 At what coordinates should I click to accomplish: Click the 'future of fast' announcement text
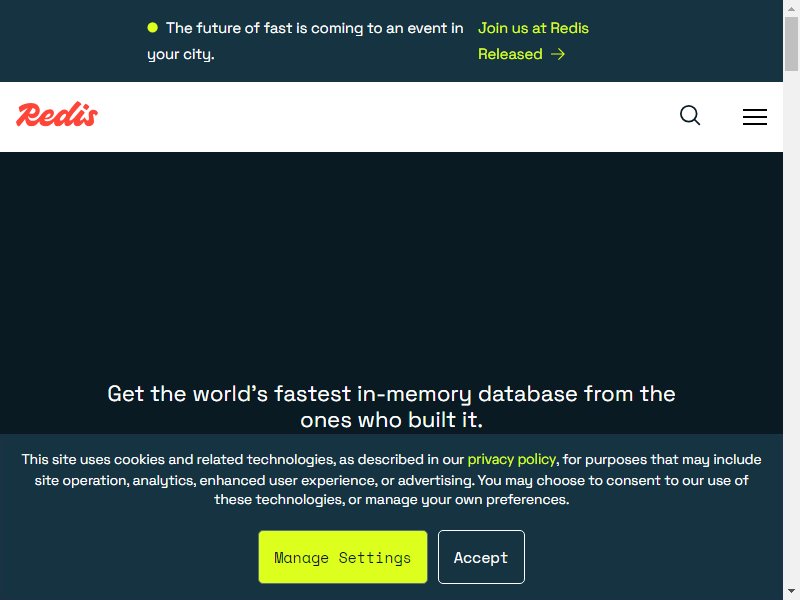pyautogui.click(x=305, y=41)
